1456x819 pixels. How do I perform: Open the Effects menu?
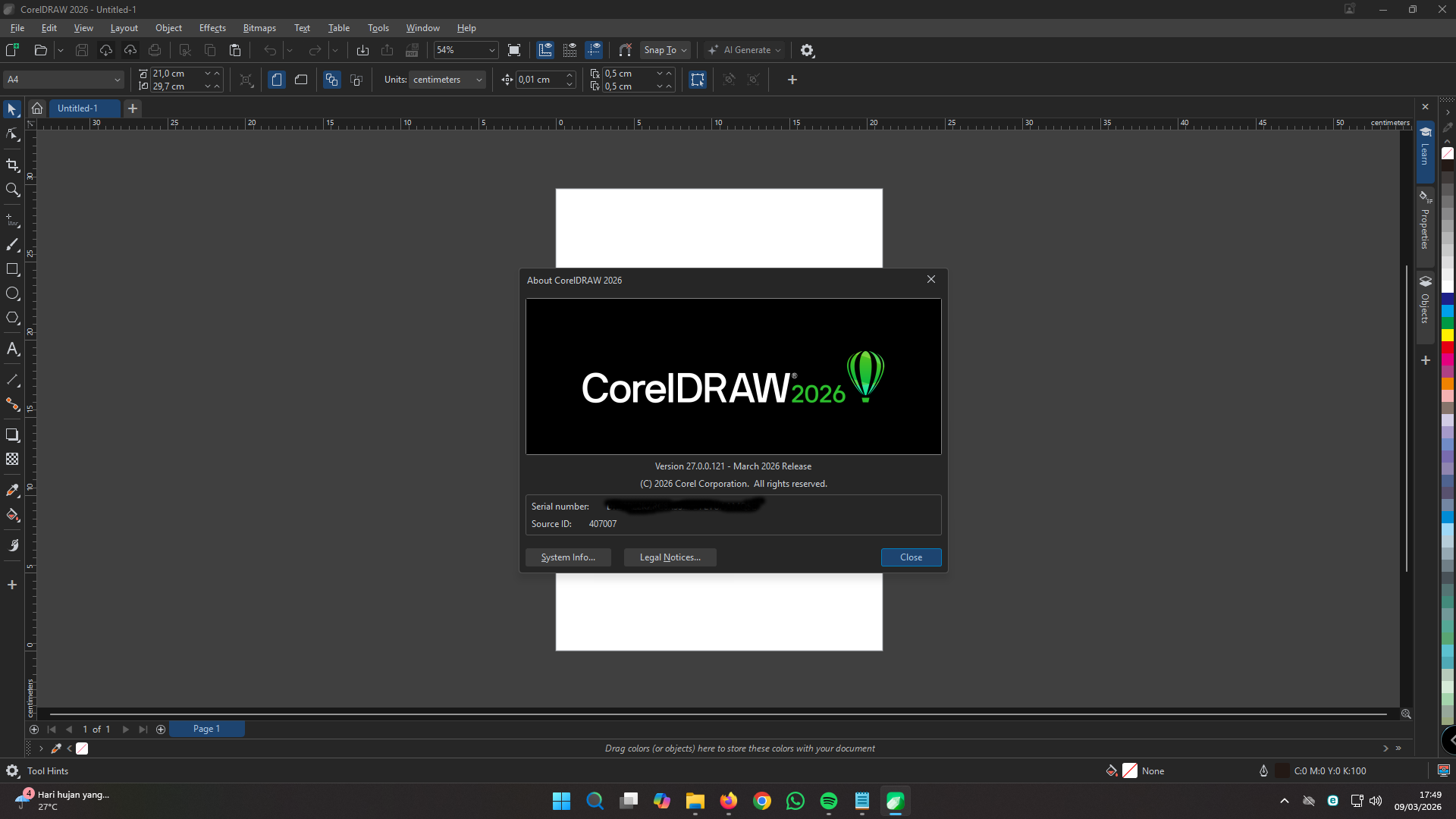tap(212, 28)
